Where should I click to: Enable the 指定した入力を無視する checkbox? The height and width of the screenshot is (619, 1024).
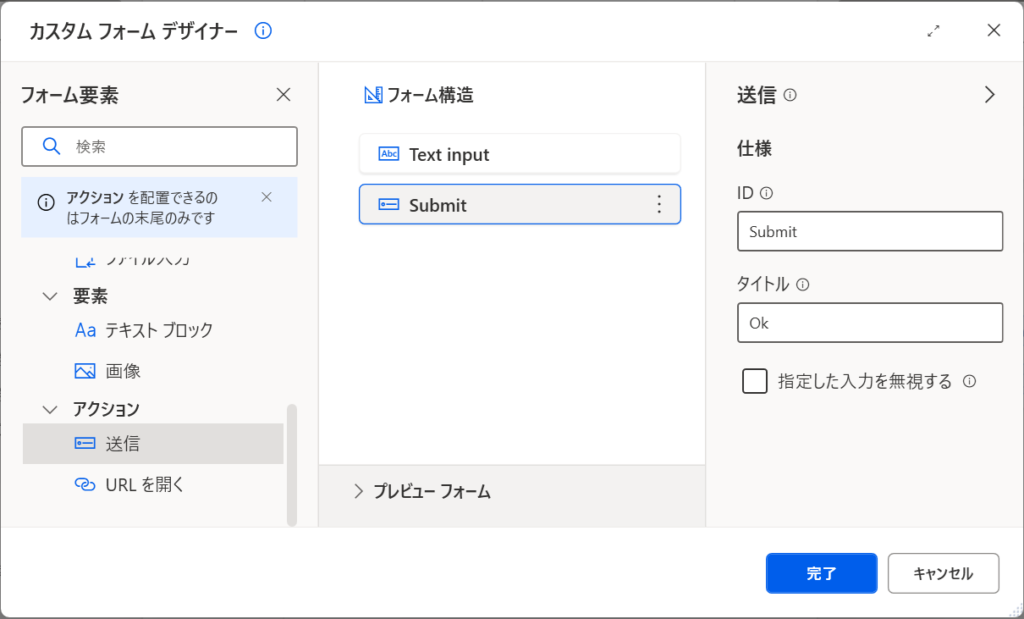pos(754,381)
